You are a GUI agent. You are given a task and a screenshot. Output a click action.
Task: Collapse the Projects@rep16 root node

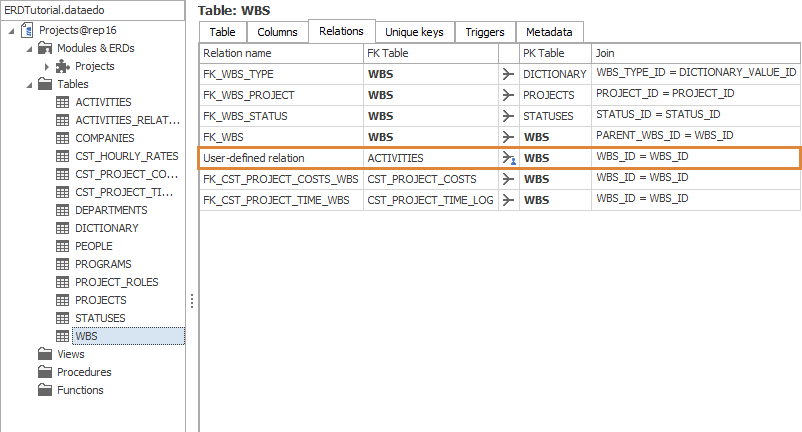[x=10, y=30]
